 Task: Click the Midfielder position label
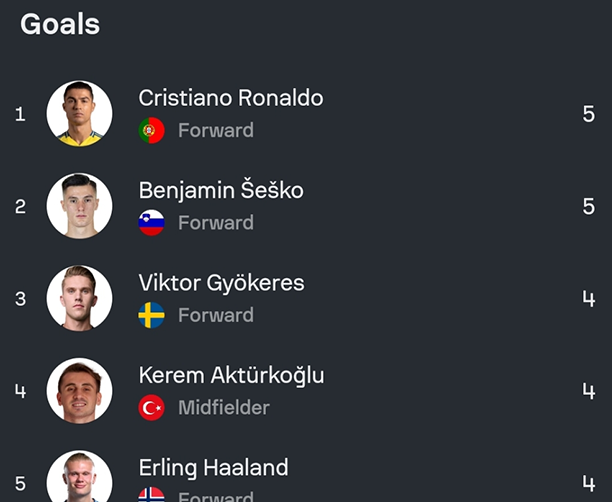[223, 407]
